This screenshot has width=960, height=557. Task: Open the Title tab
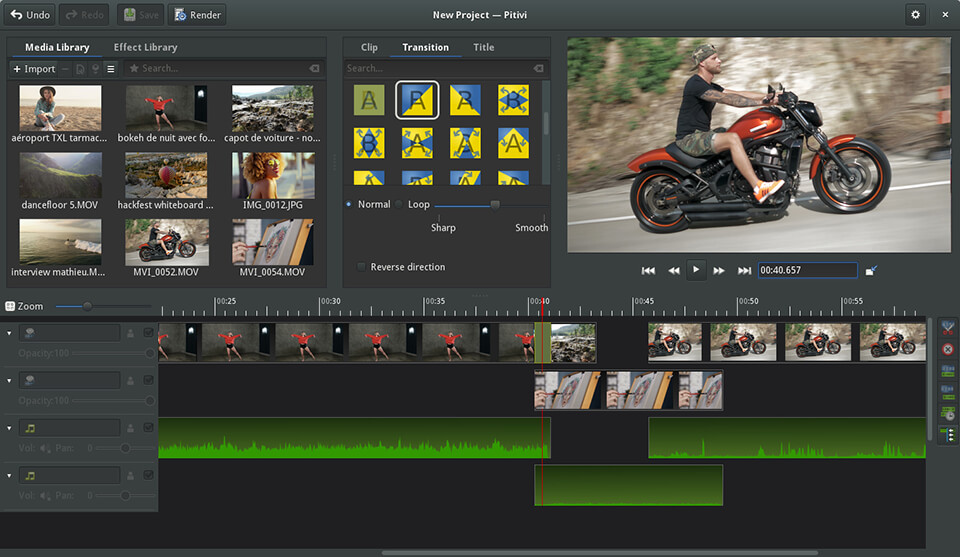pos(484,47)
